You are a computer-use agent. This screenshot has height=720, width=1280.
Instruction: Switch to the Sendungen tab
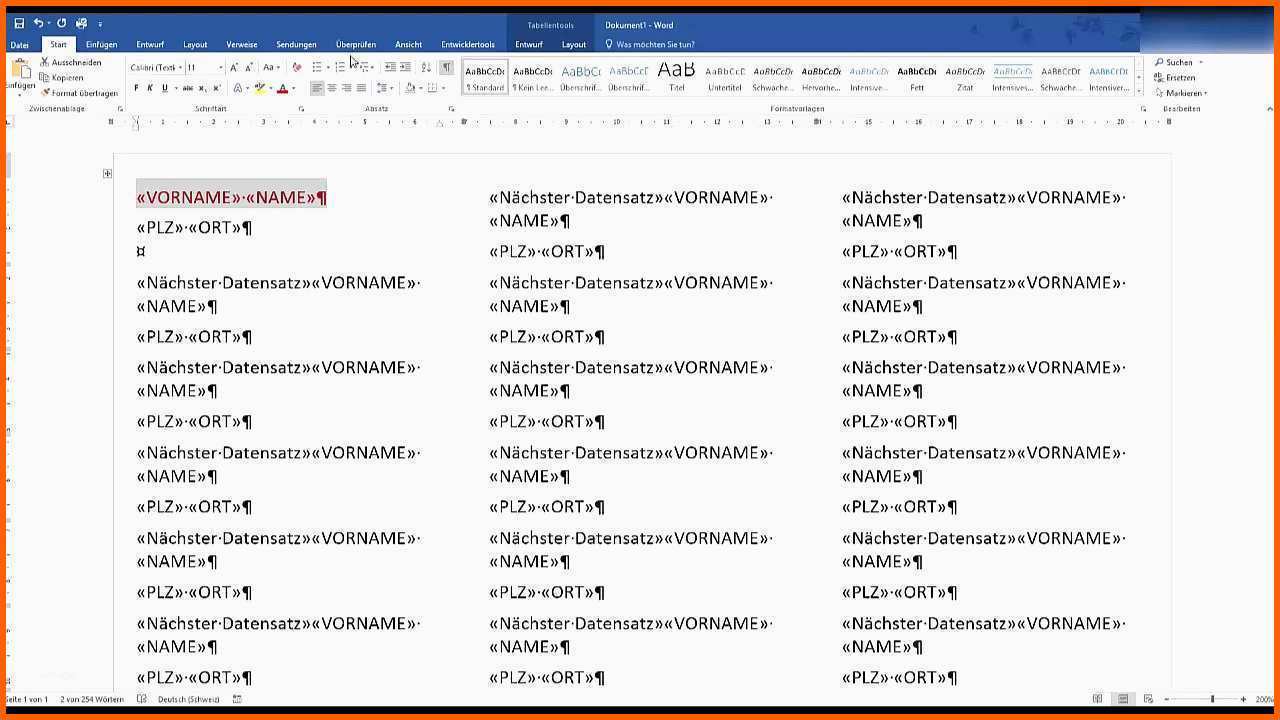coord(296,45)
